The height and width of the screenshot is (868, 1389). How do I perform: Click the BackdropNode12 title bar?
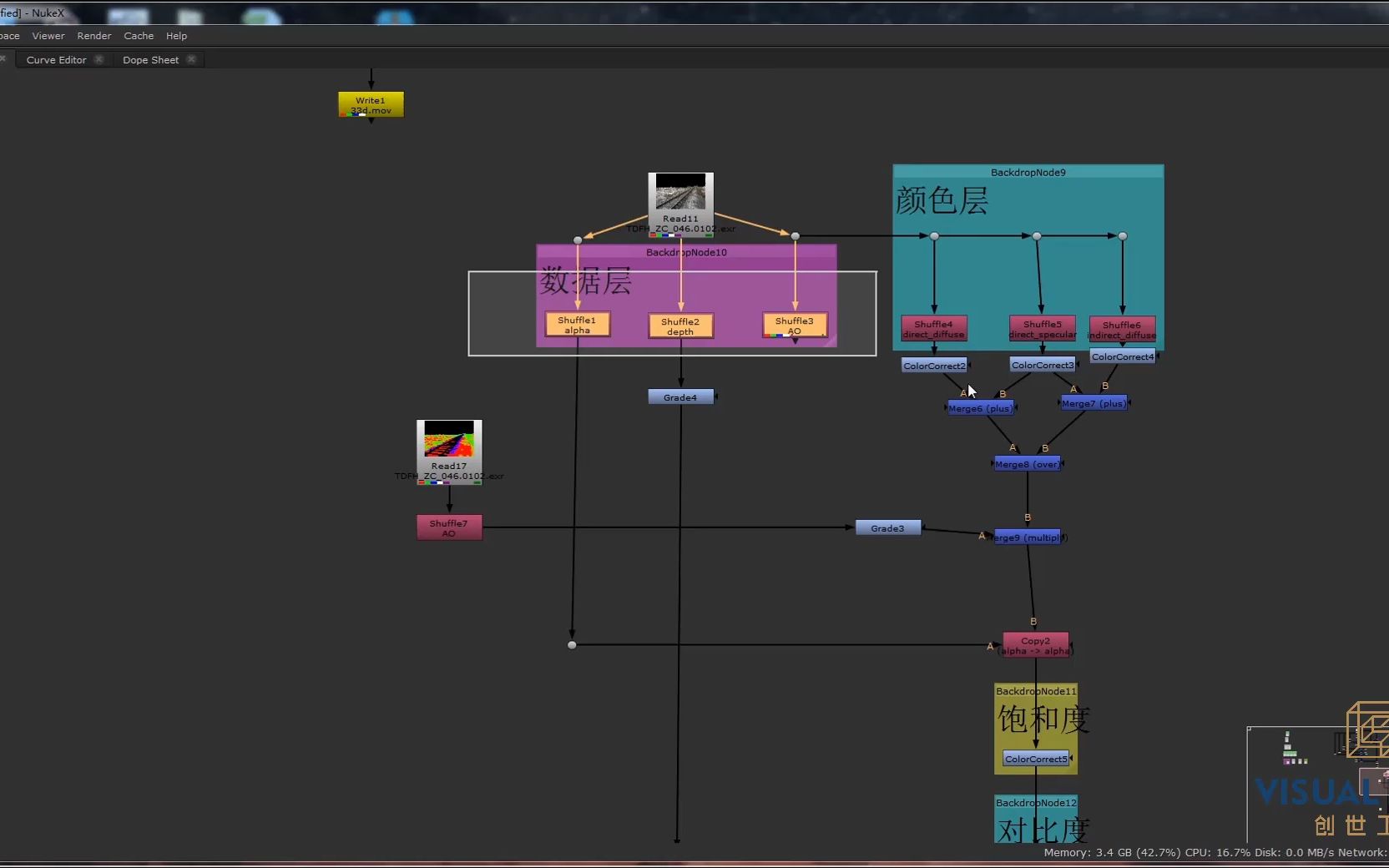pyautogui.click(x=1036, y=803)
